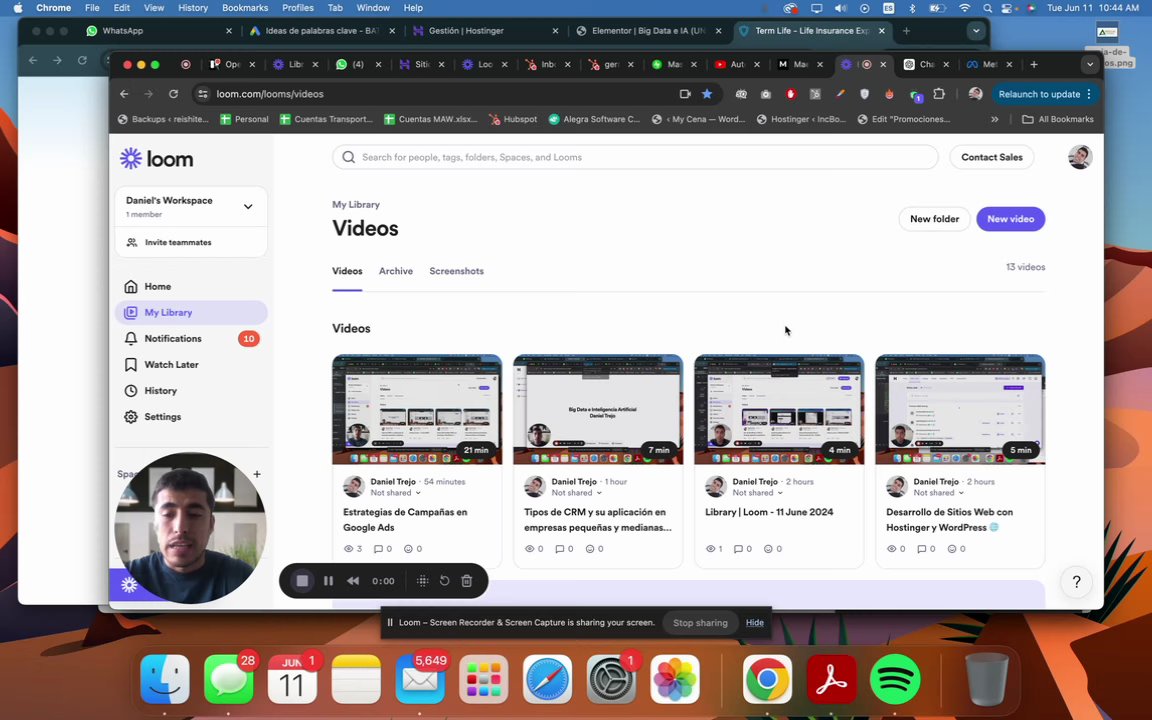Open the Library | Loom 11 June thumbnail
This screenshot has height=720, width=1152.
[x=779, y=409]
